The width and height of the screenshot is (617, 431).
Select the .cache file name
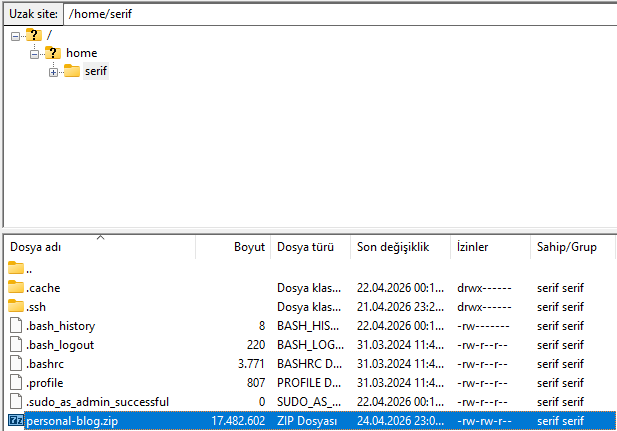coord(43,288)
